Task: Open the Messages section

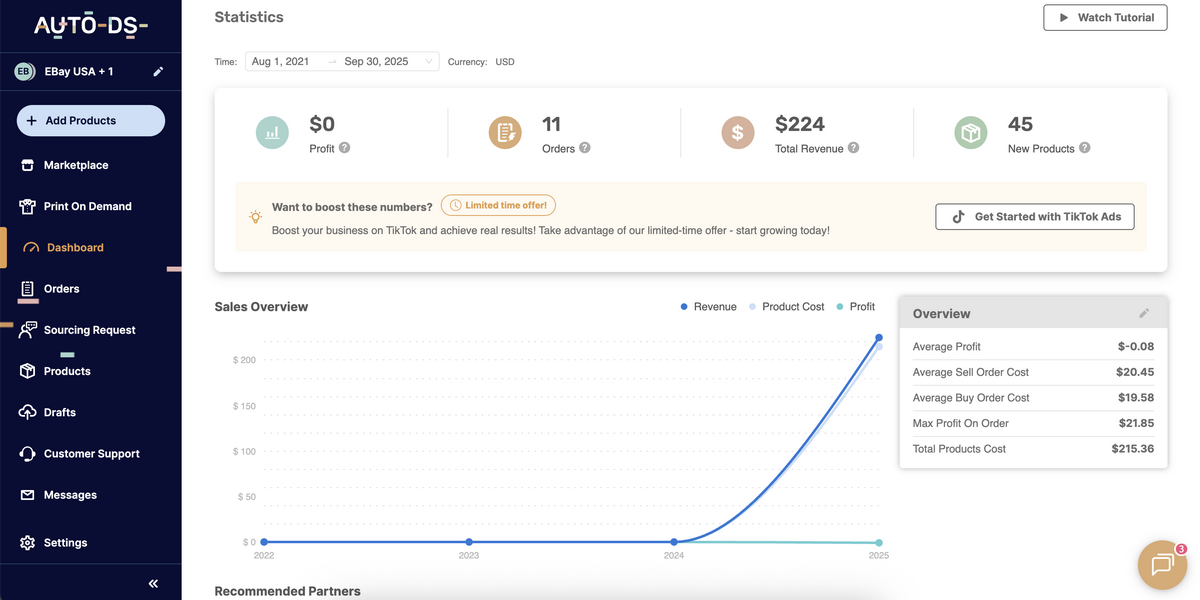Action: pos(71,494)
